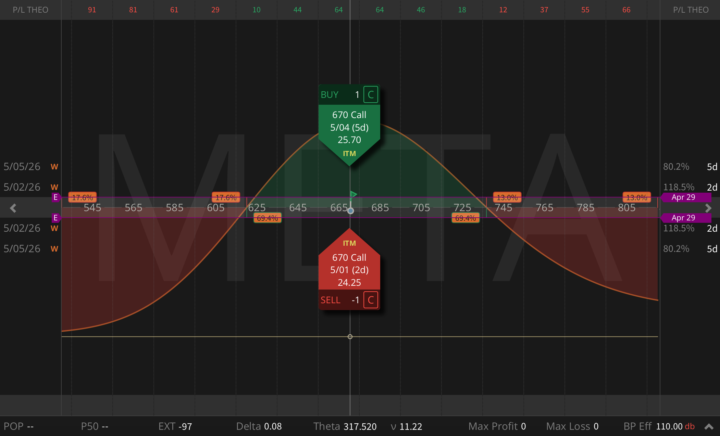This screenshot has height=436, width=720.
Task: Click the 13.0% tag above the 805 price
Action: [x=636, y=197]
